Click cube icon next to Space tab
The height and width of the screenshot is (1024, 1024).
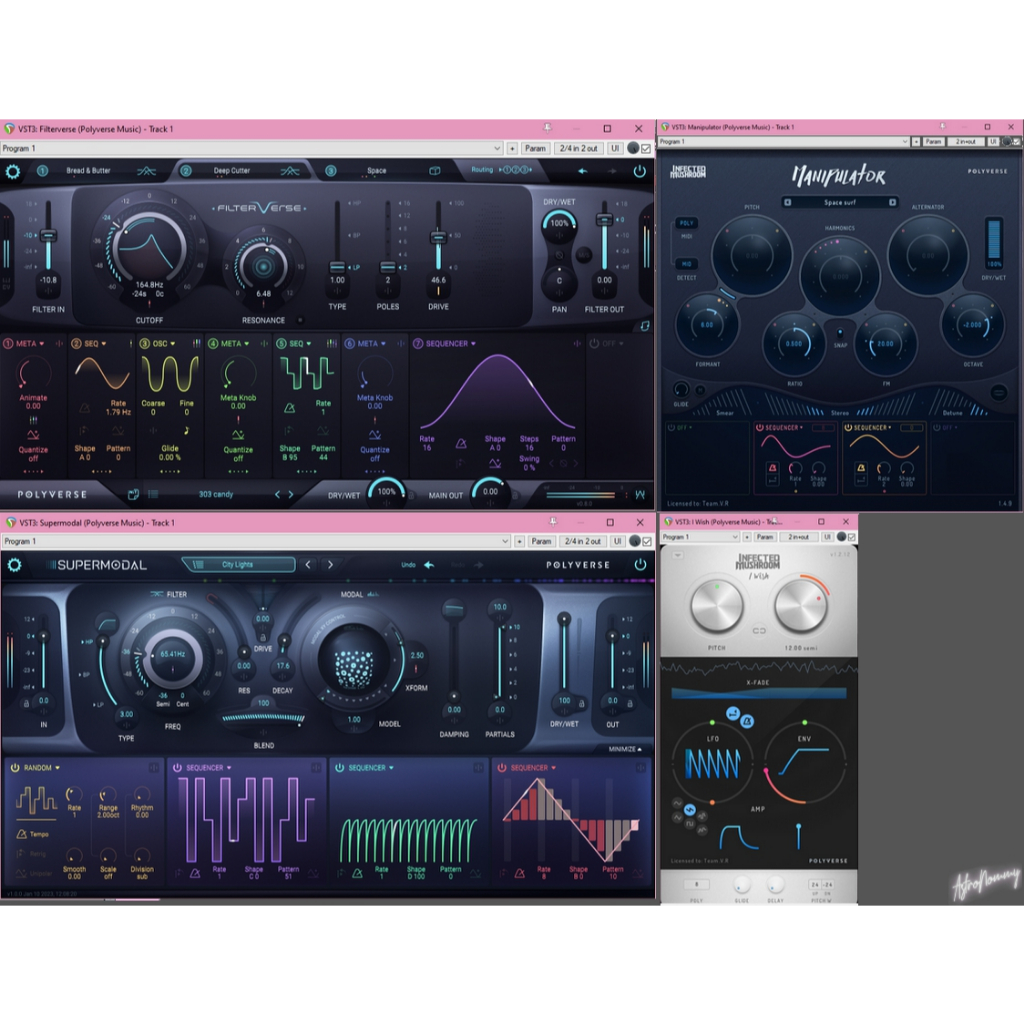434,171
